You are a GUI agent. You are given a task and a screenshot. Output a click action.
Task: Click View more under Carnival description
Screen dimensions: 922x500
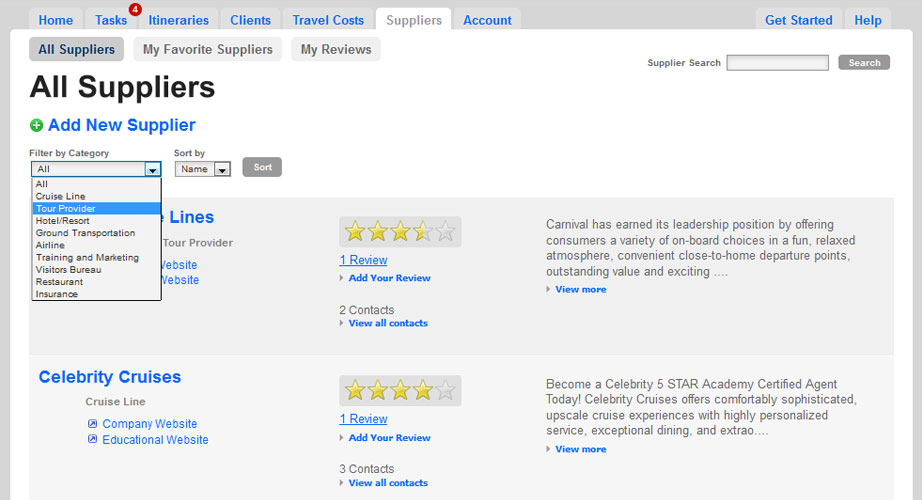coord(581,289)
